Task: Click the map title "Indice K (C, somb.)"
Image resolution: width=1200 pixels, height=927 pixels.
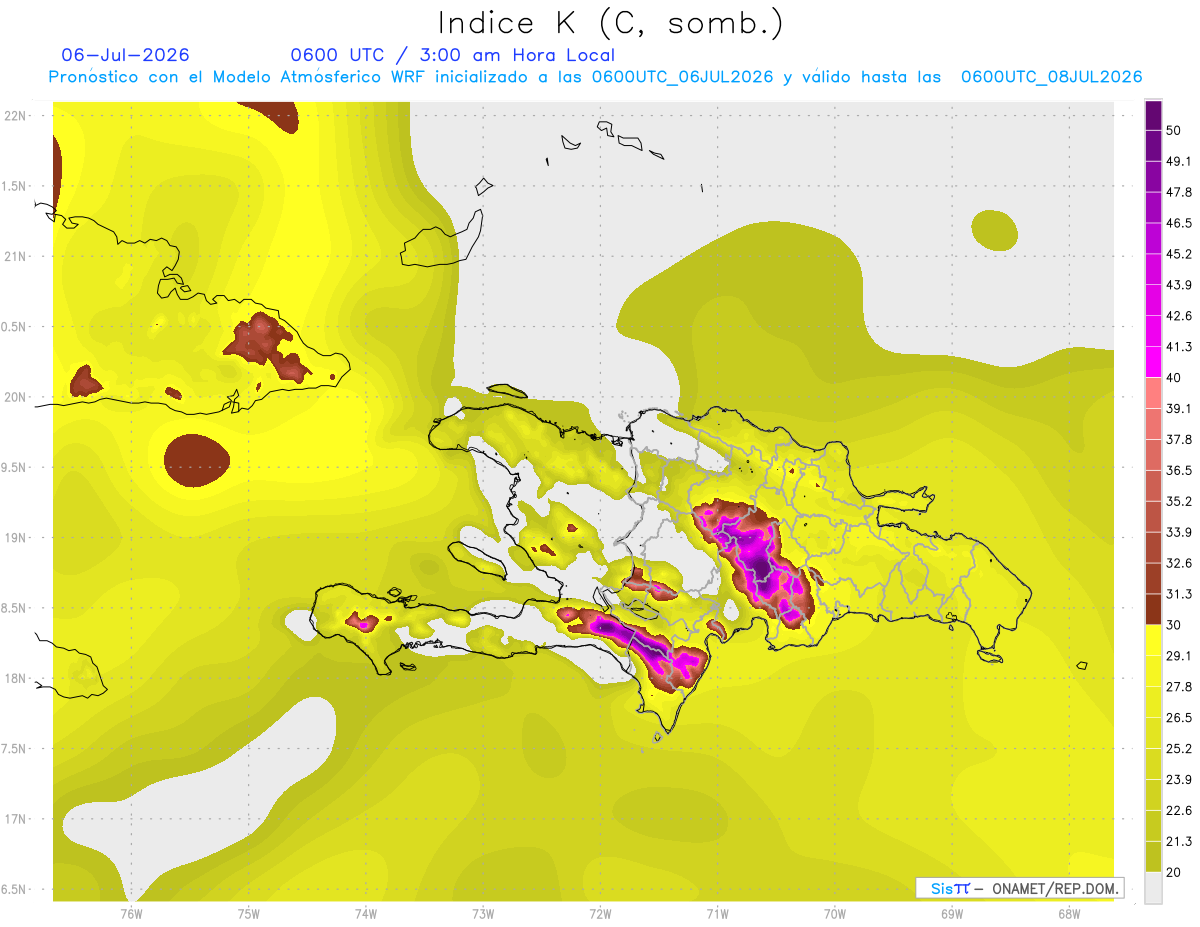Action: [609, 23]
